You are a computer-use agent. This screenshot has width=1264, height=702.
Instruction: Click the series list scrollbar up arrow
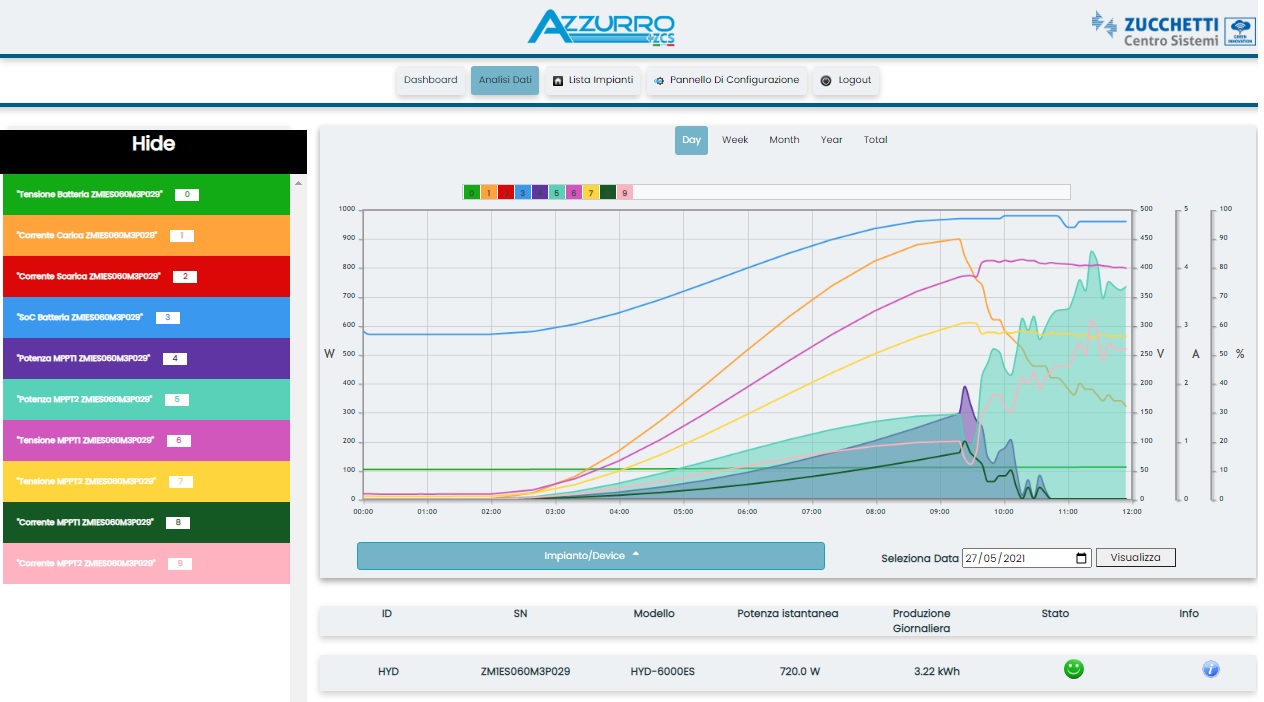(x=297, y=183)
